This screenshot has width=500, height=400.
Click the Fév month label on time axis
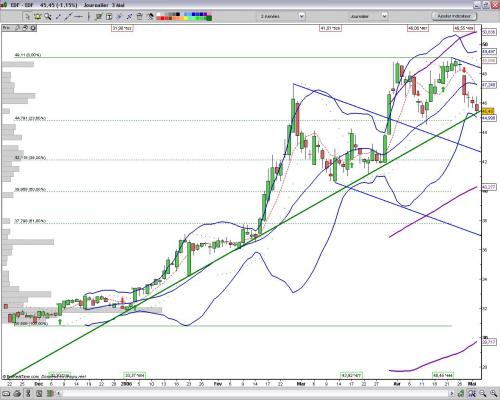click(218, 384)
